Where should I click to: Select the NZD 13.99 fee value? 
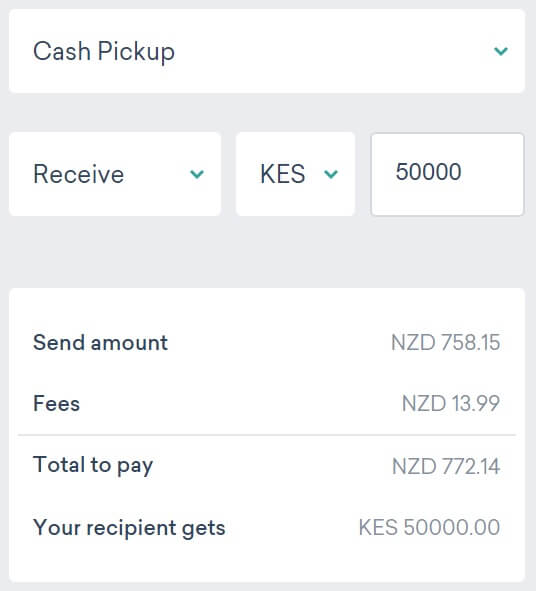451,403
